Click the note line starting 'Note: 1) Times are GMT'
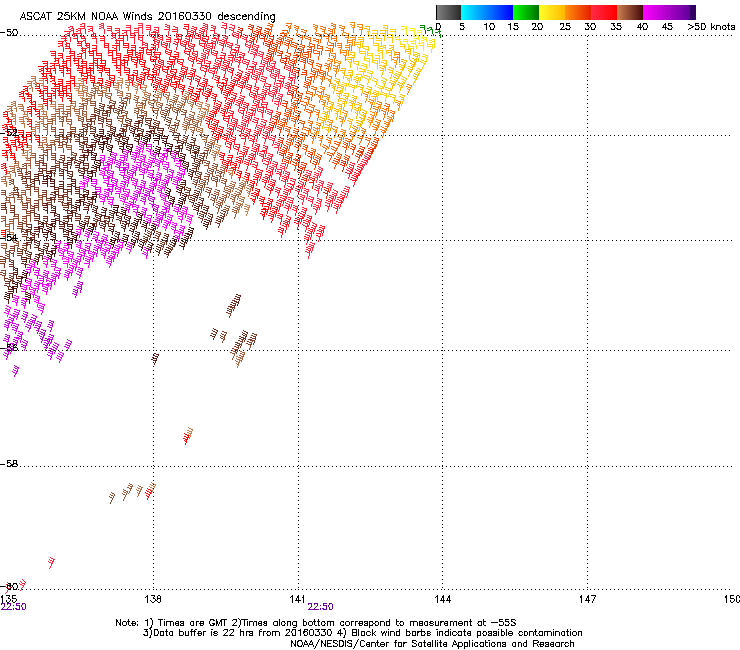740x650 pixels. coord(316,623)
